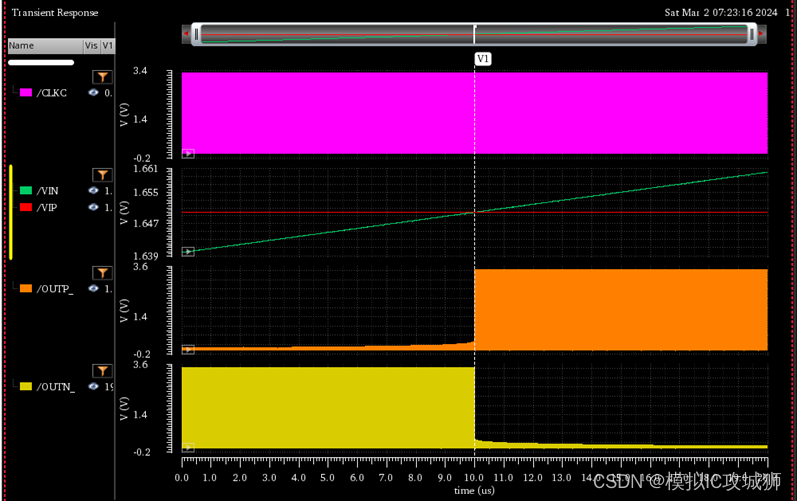
Task: Click the Vis column header
Action: pos(91,46)
